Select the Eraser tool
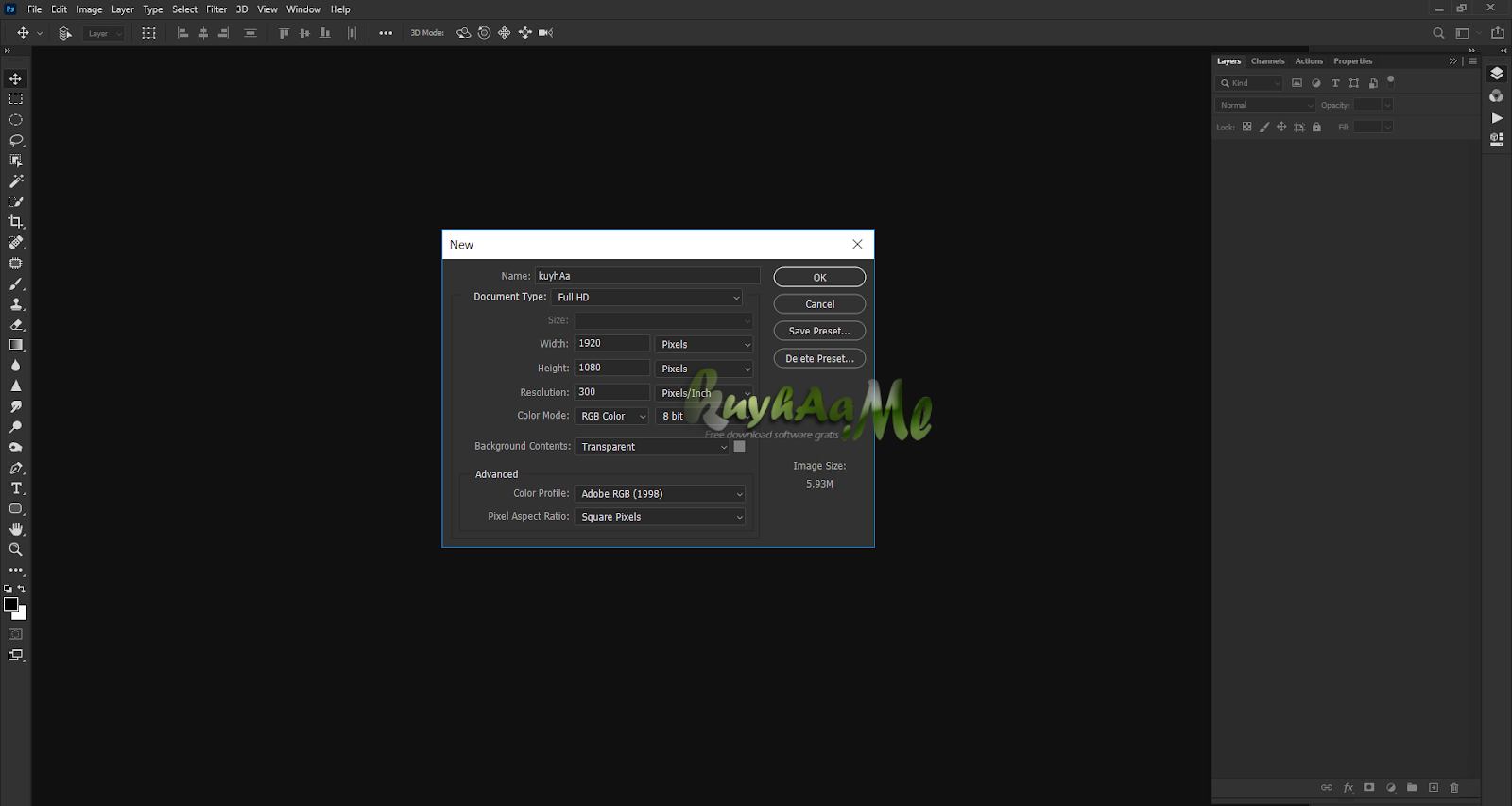Screen dimensions: 1512x806 (x=16, y=324)
